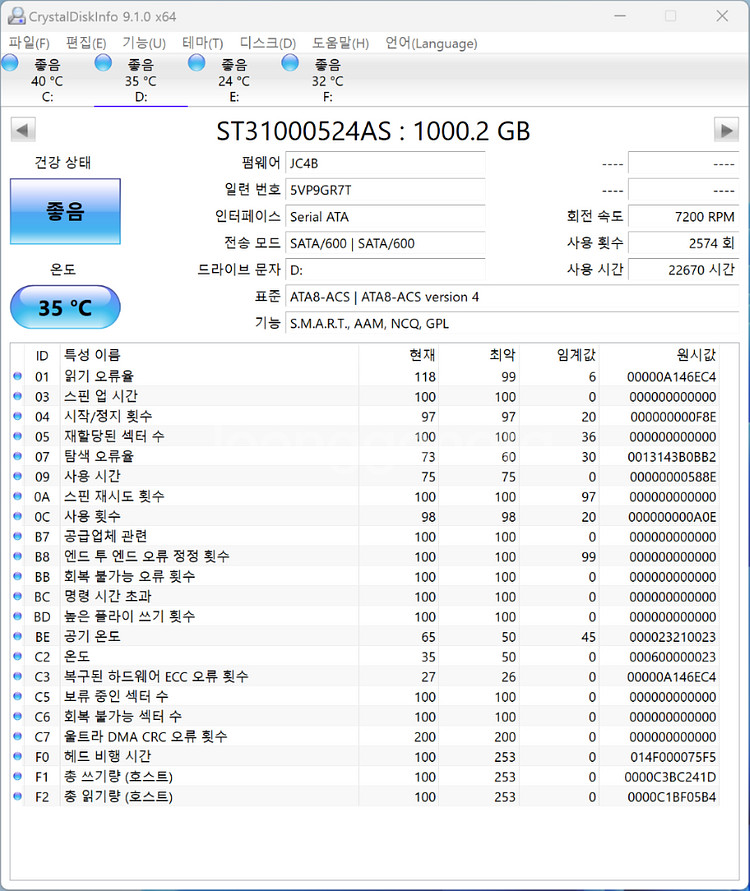Screen dimensions: 750x891
Task: Click the 7200 RPM rotation speed field
Action: [683, 217]
